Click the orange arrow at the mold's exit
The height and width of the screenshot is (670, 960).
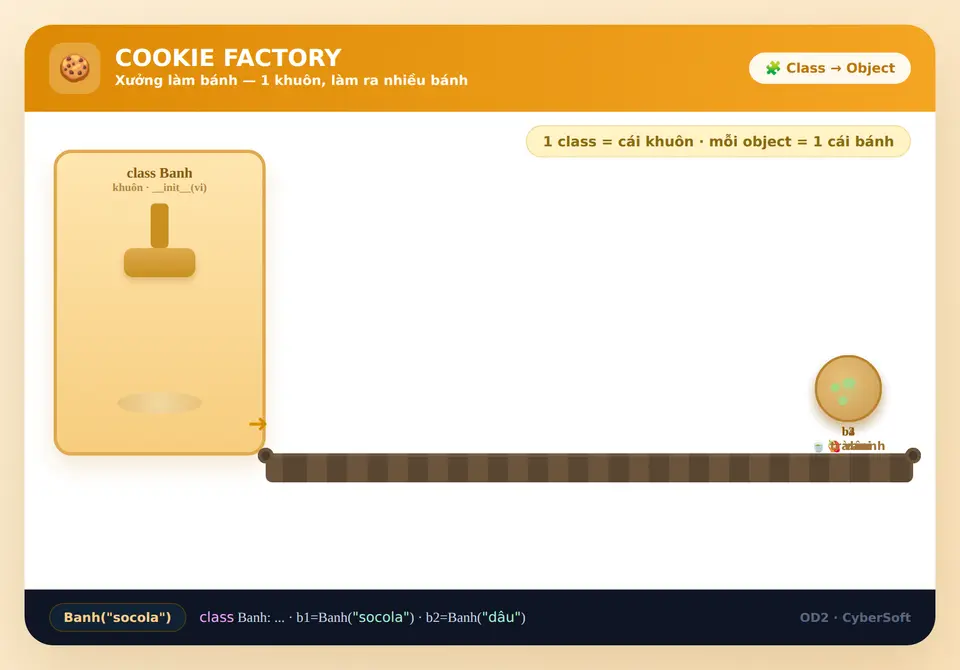pos(258,424)
